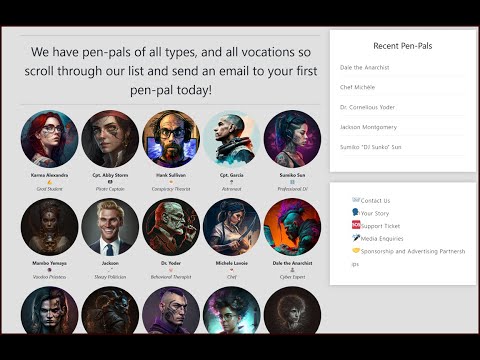Click Grad Student vocation text
Screen dimensions: 480x360
49,189
